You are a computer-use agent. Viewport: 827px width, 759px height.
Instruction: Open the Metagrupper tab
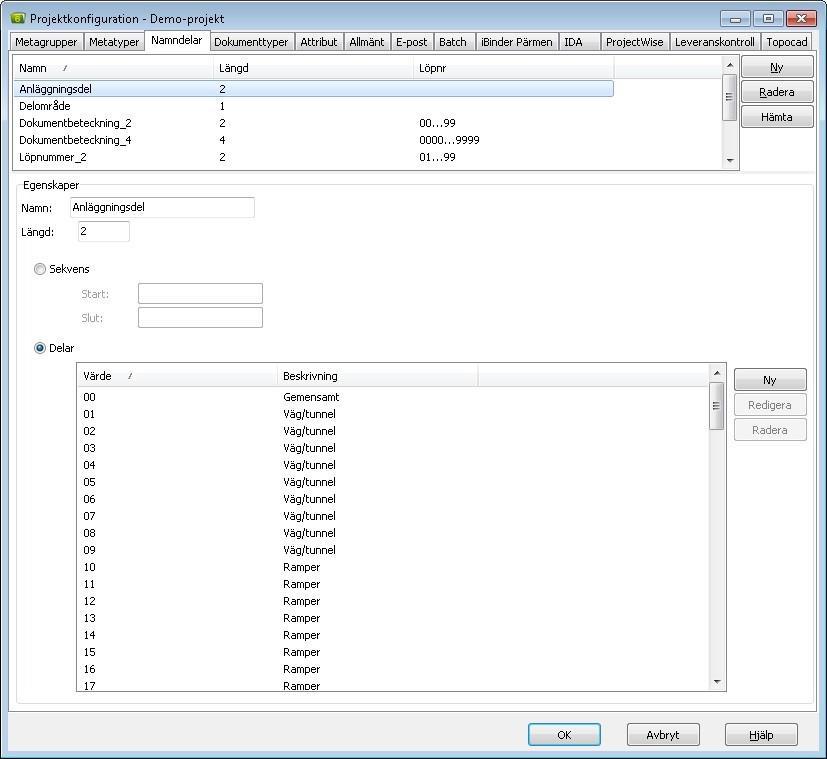(46, 42)
